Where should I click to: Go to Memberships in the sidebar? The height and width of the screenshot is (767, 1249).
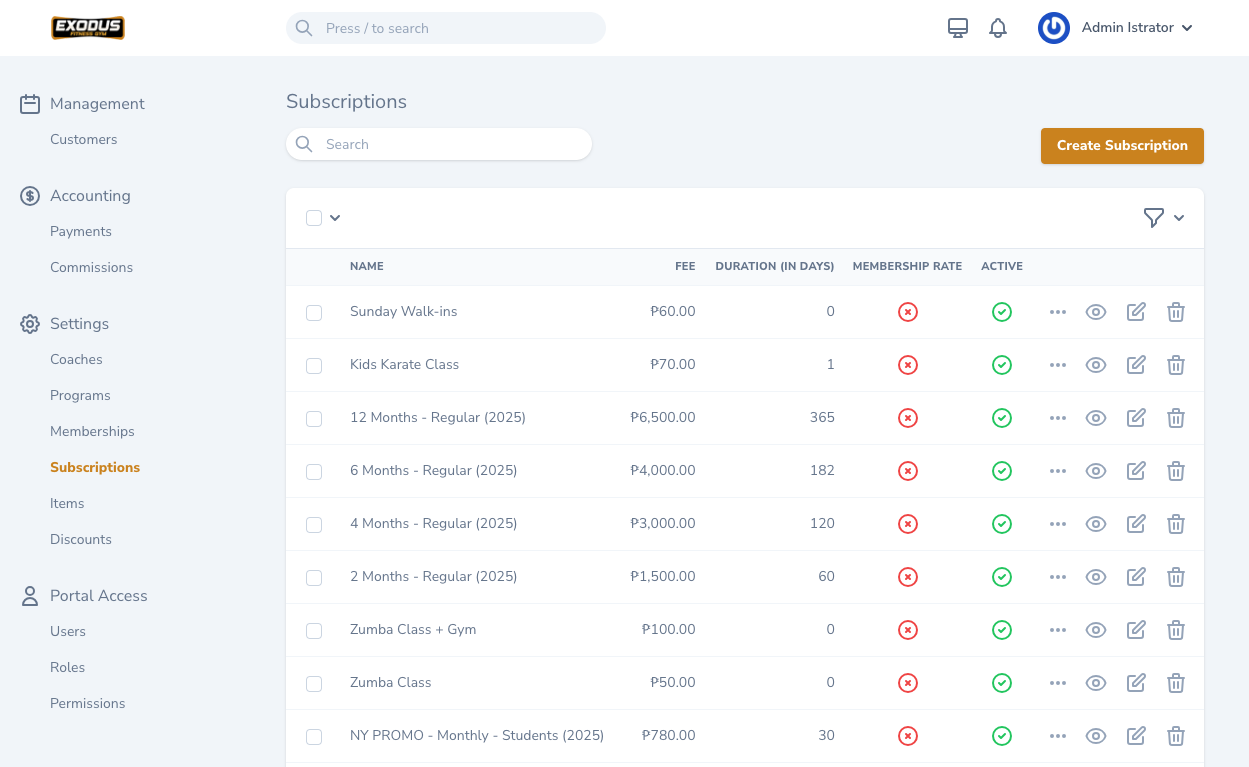tap(92, 431)
